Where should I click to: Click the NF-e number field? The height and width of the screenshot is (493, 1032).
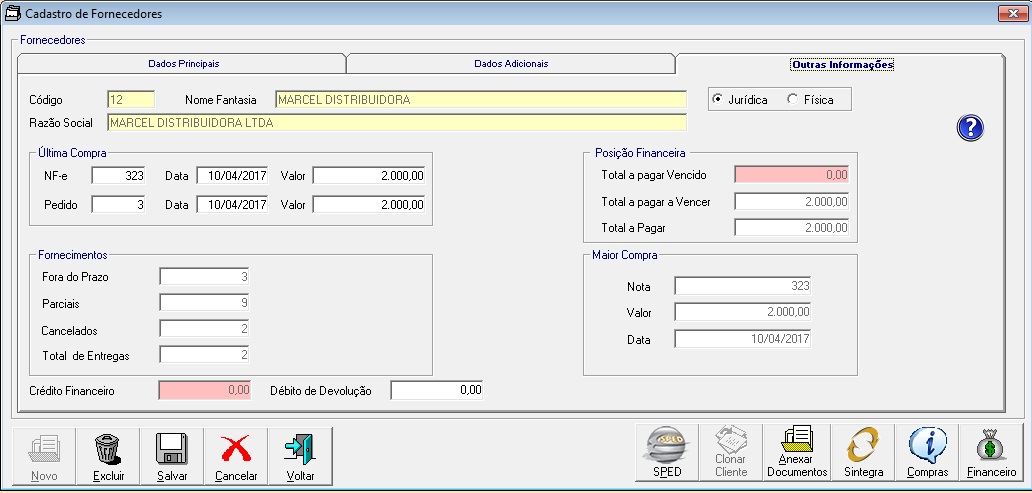119,175
